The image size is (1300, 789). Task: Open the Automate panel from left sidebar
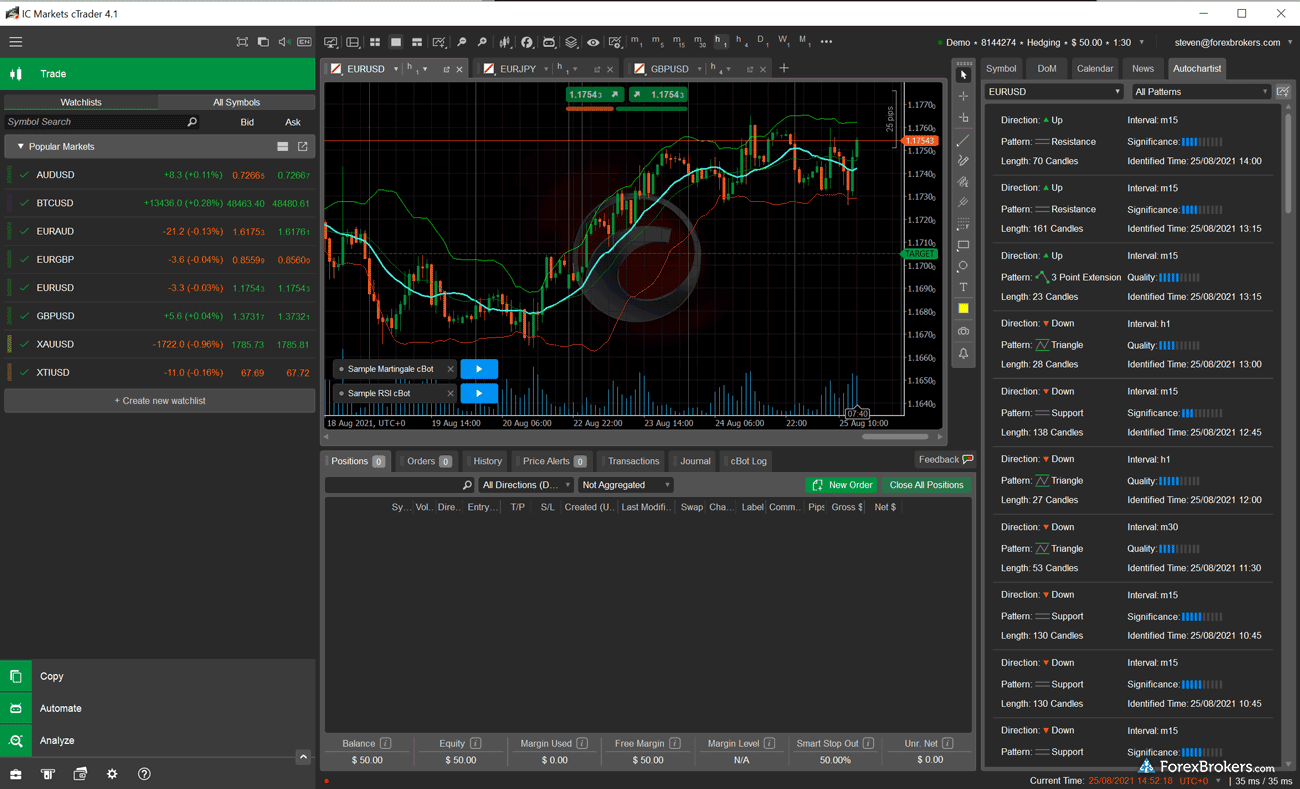pos(60,708)
